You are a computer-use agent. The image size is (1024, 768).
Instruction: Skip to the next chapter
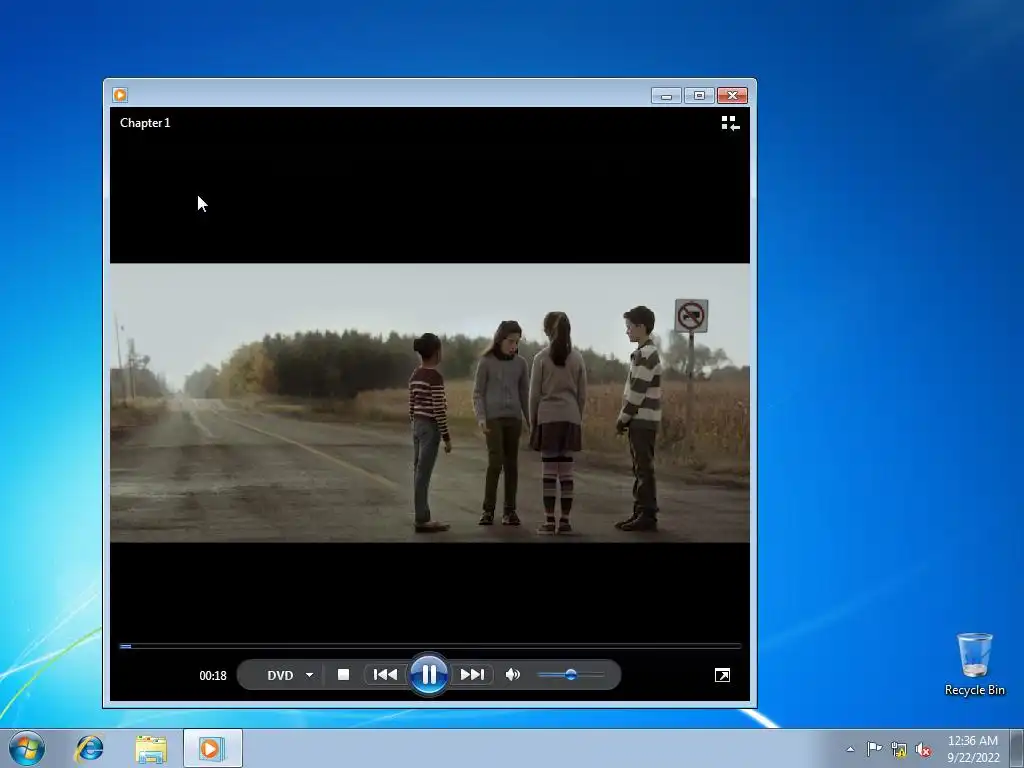[x=472, y=675]
